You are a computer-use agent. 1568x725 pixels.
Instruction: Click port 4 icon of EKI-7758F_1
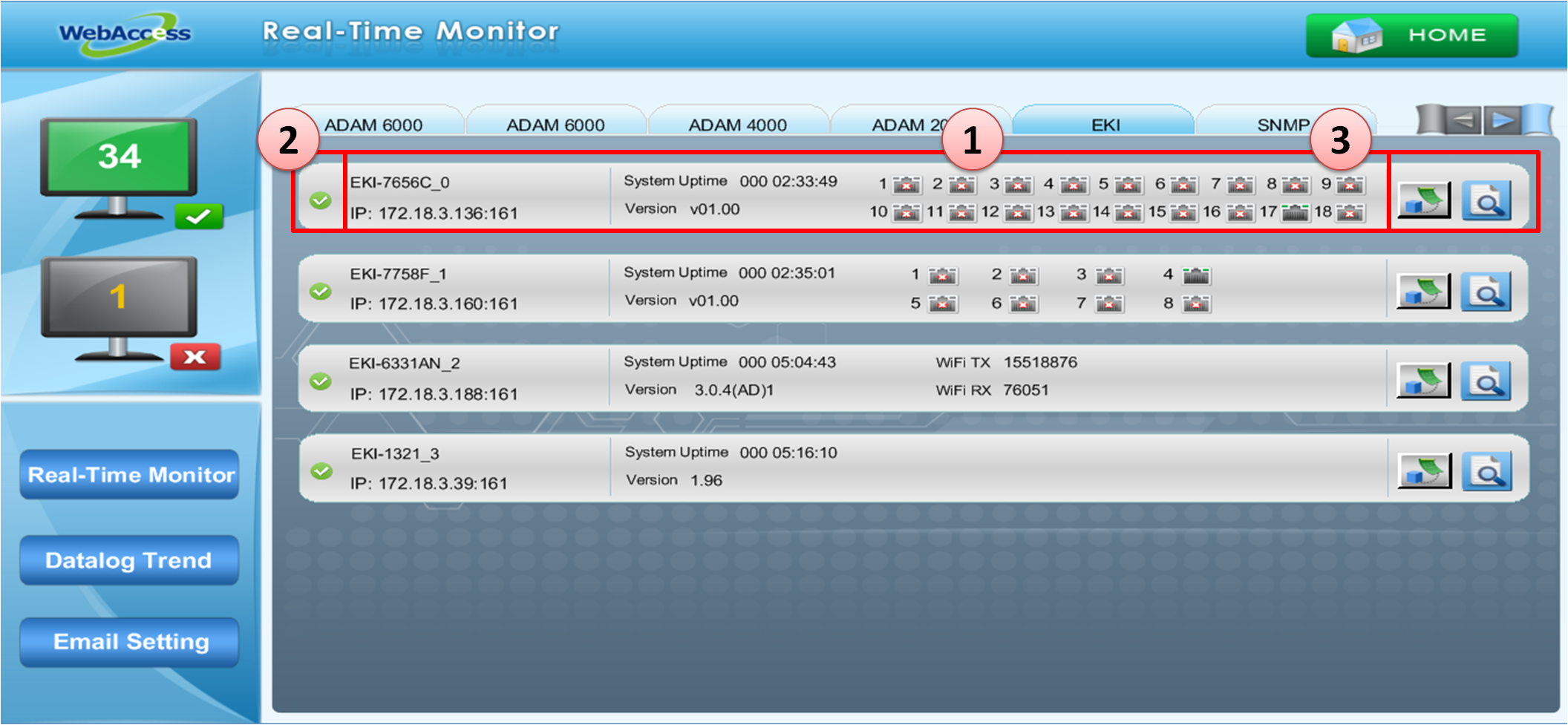point(1196,275)
